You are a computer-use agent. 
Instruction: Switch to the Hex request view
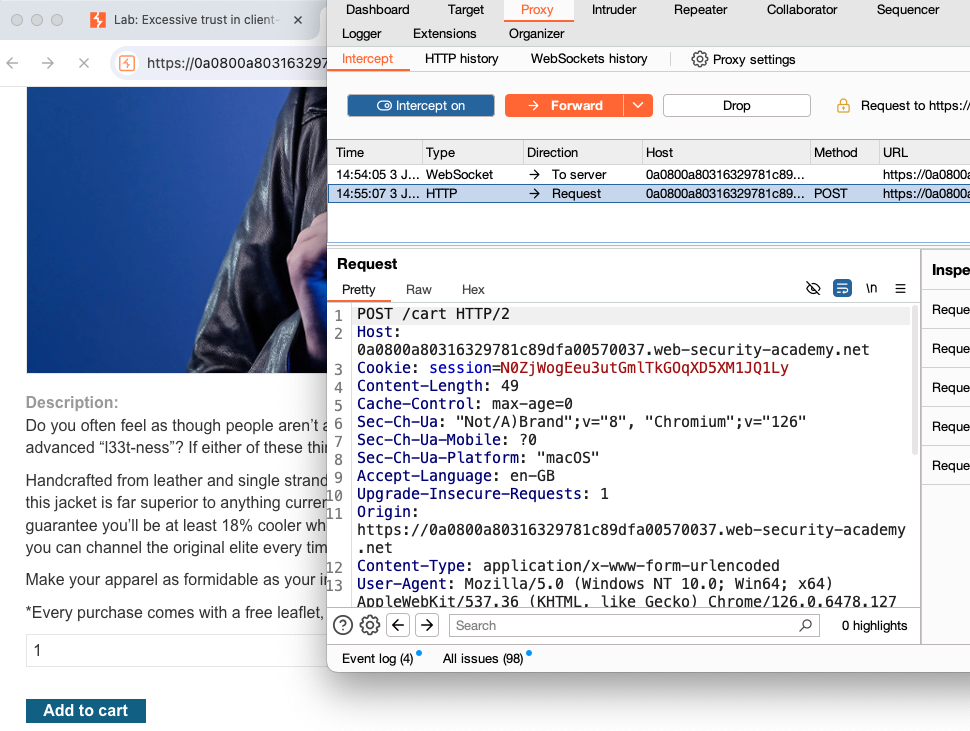point(472,290)
